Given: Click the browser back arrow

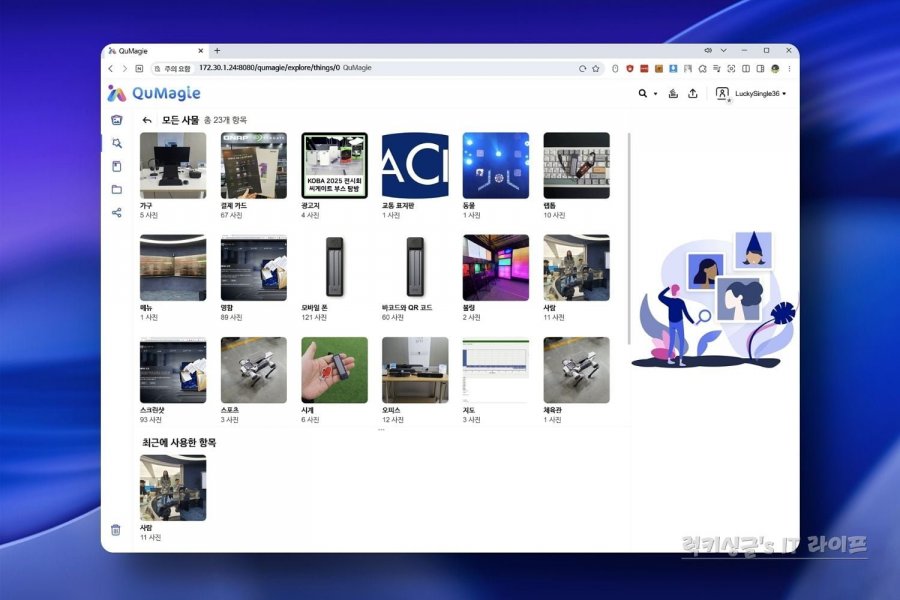Looking at the screenshot, I should 111,68.
